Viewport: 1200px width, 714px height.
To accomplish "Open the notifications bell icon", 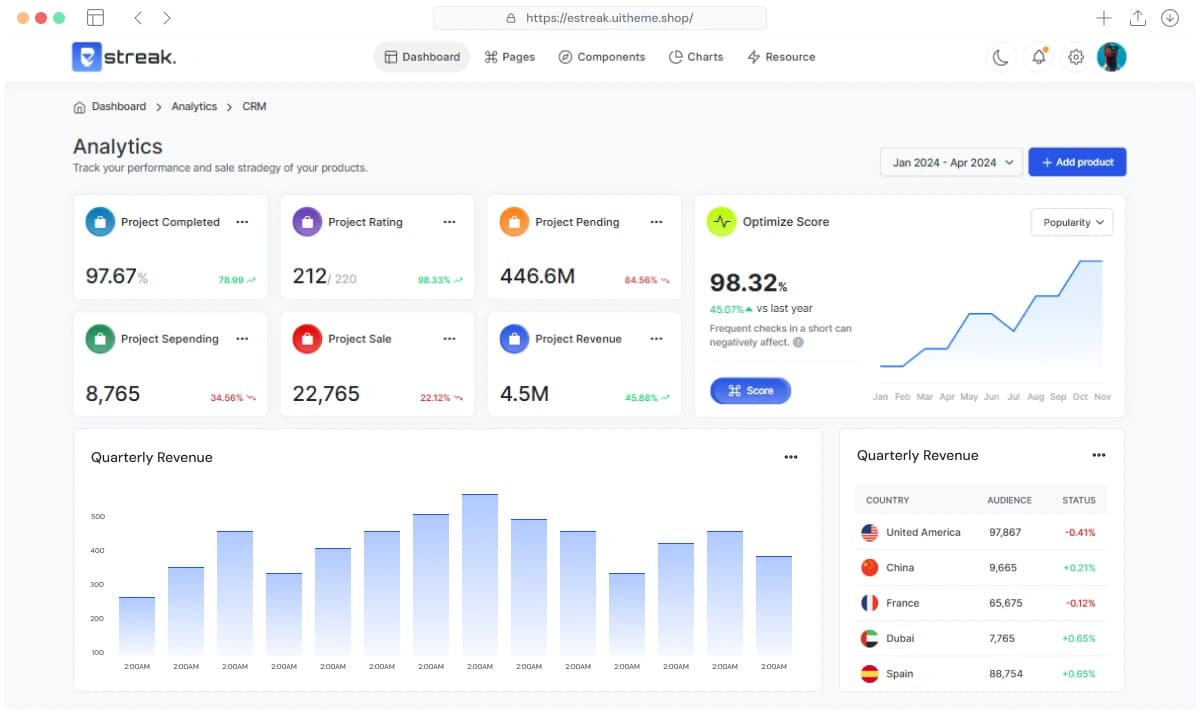I will point(1039,57).
